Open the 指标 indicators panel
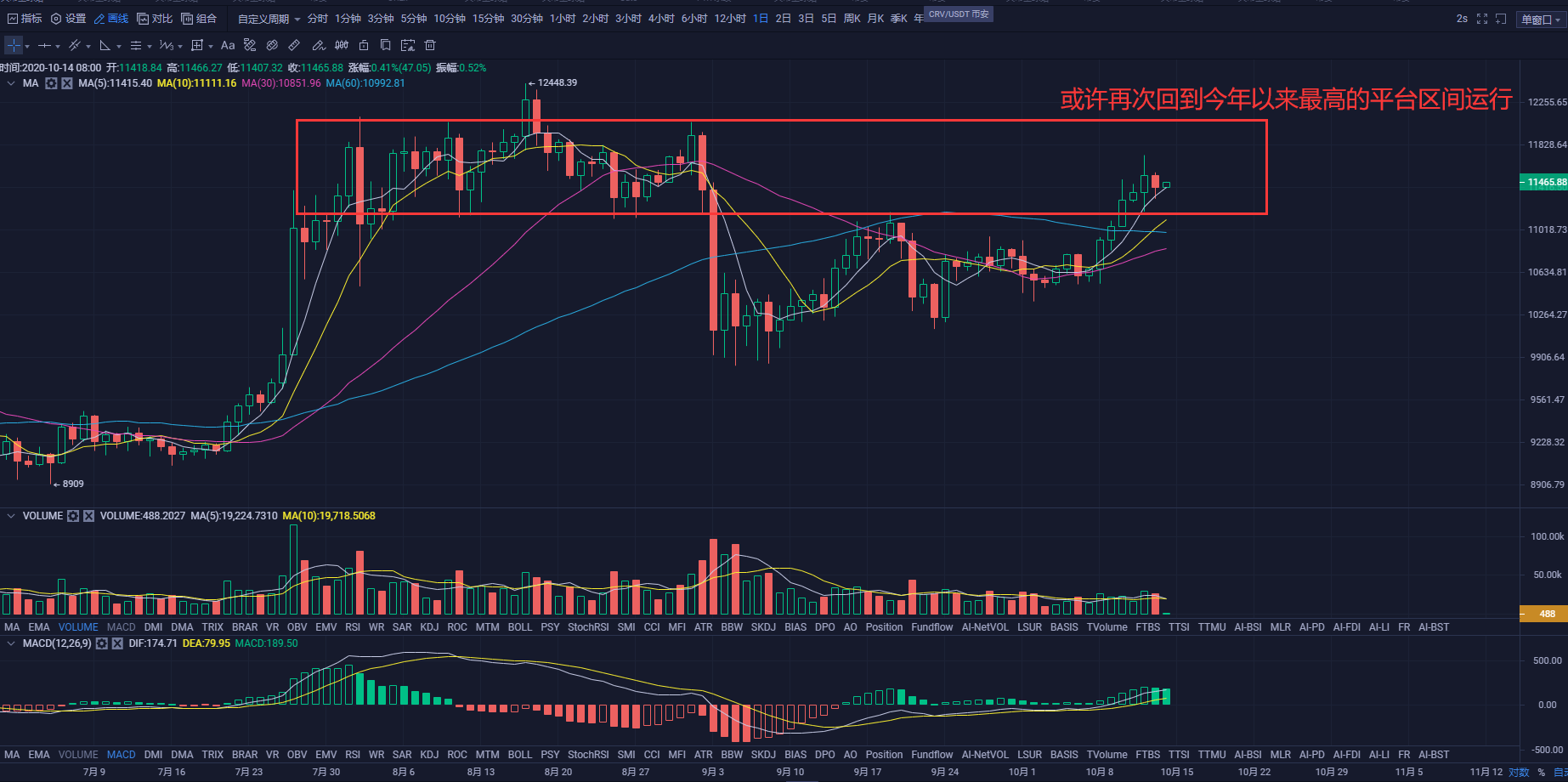Viewport: 1568px width, 782px height. coord(24,19)
